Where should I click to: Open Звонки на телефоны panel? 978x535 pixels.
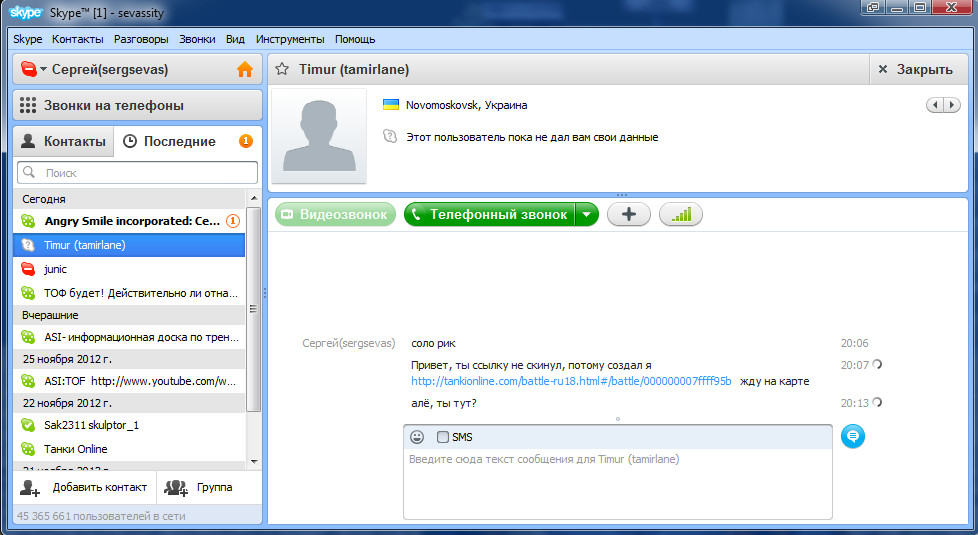[x=137, y=105]
